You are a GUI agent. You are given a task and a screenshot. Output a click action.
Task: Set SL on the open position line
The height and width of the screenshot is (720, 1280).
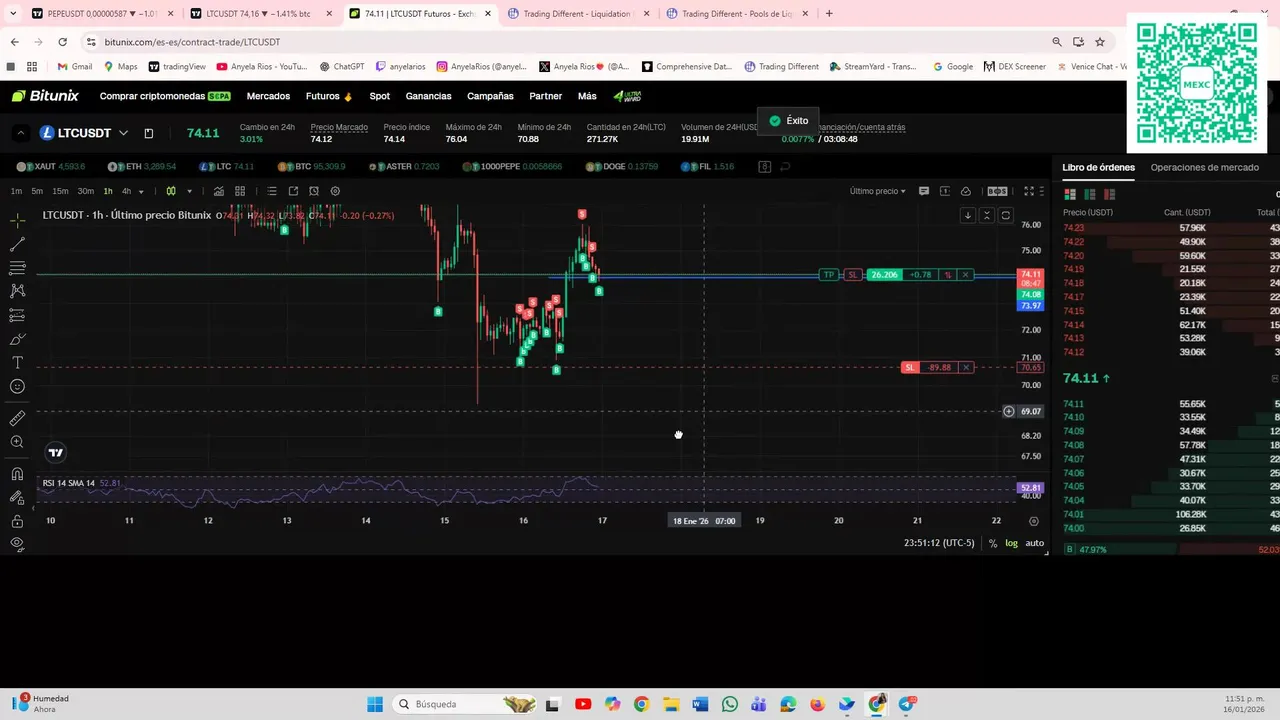coord(853,275)
